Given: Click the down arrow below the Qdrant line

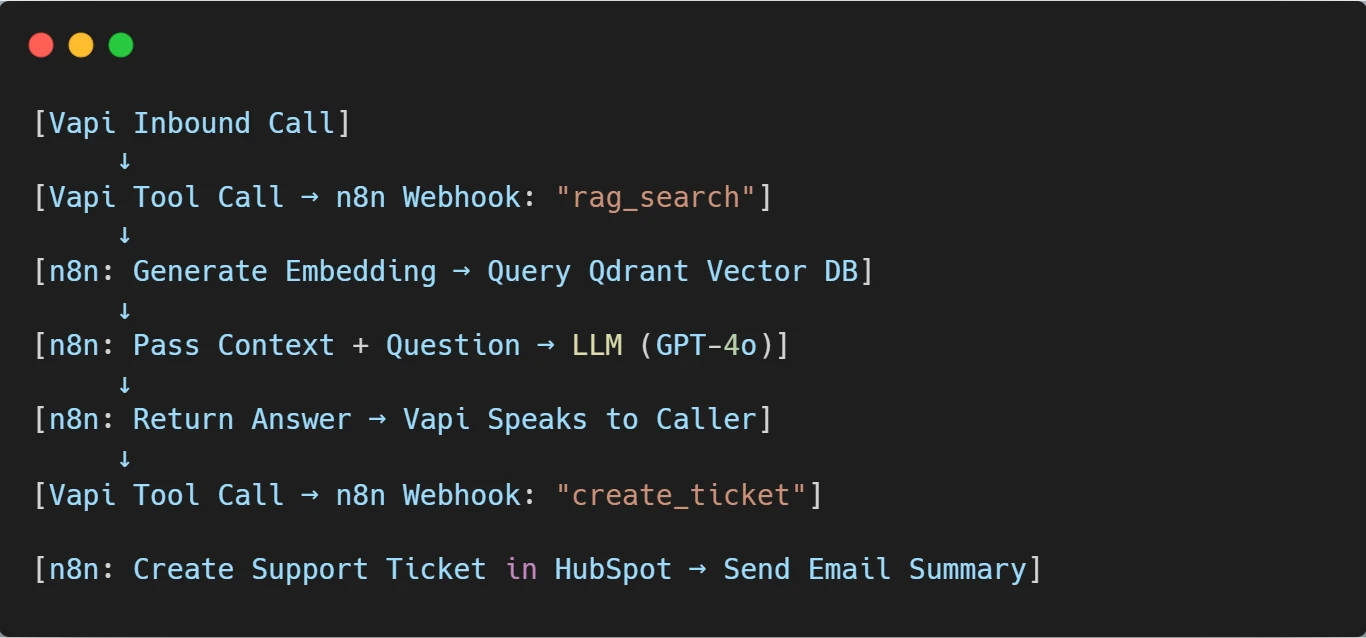Looking at the screenshot, I should (x=125, y=310).
